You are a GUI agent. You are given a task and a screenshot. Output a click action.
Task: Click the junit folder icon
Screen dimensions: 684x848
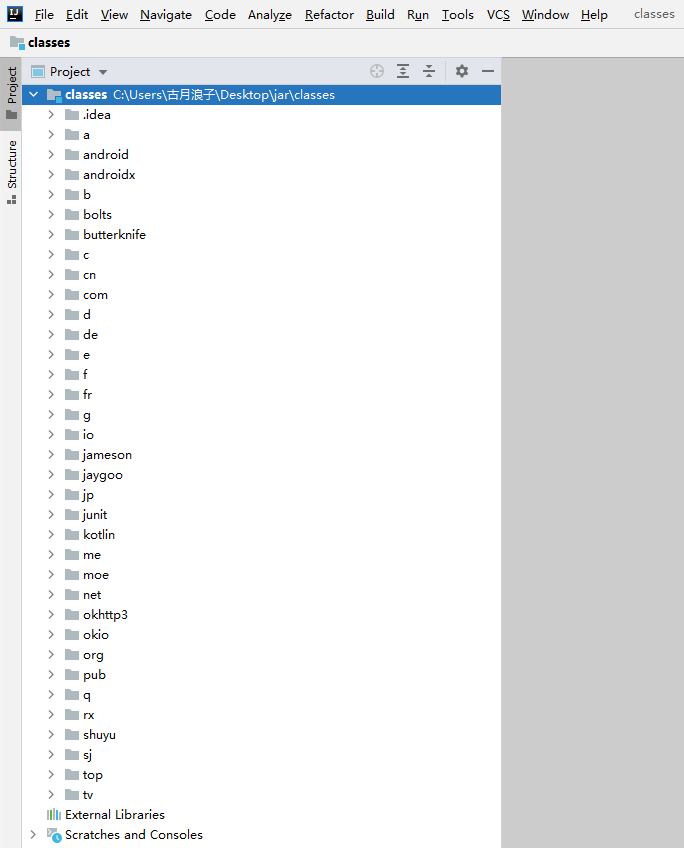coord(72,515)
